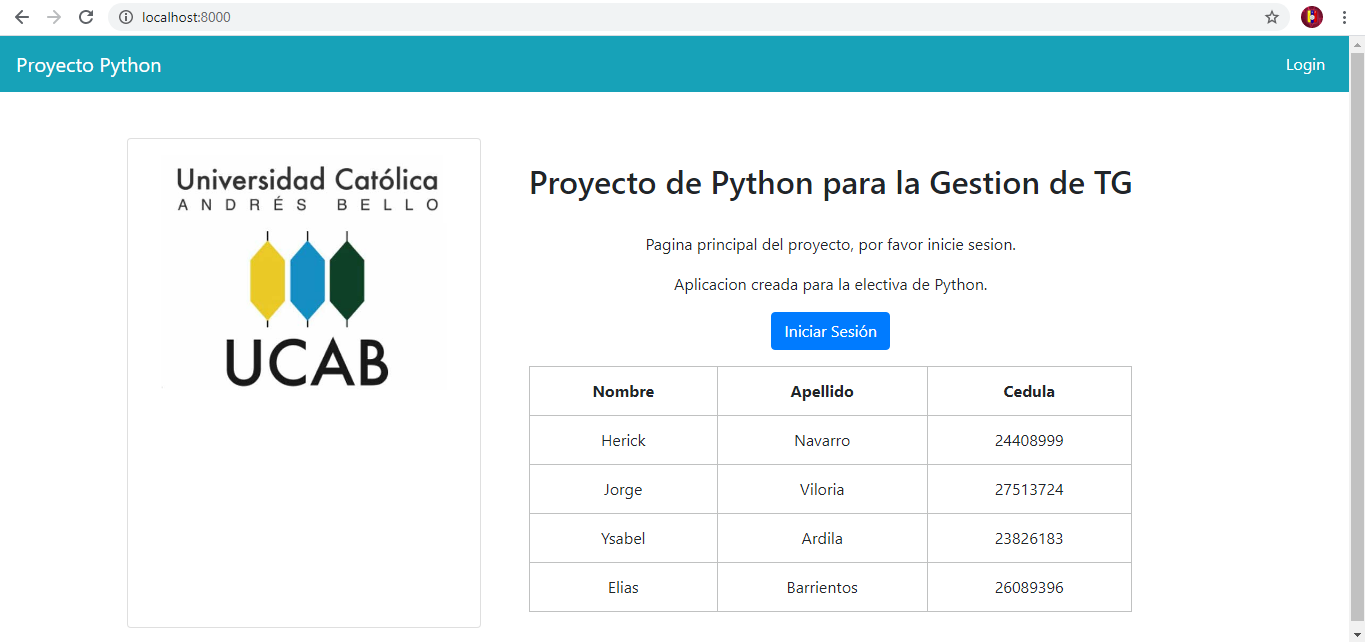Bookmark this page with the star icon
1365x642 pixels.
point(1272,17)
